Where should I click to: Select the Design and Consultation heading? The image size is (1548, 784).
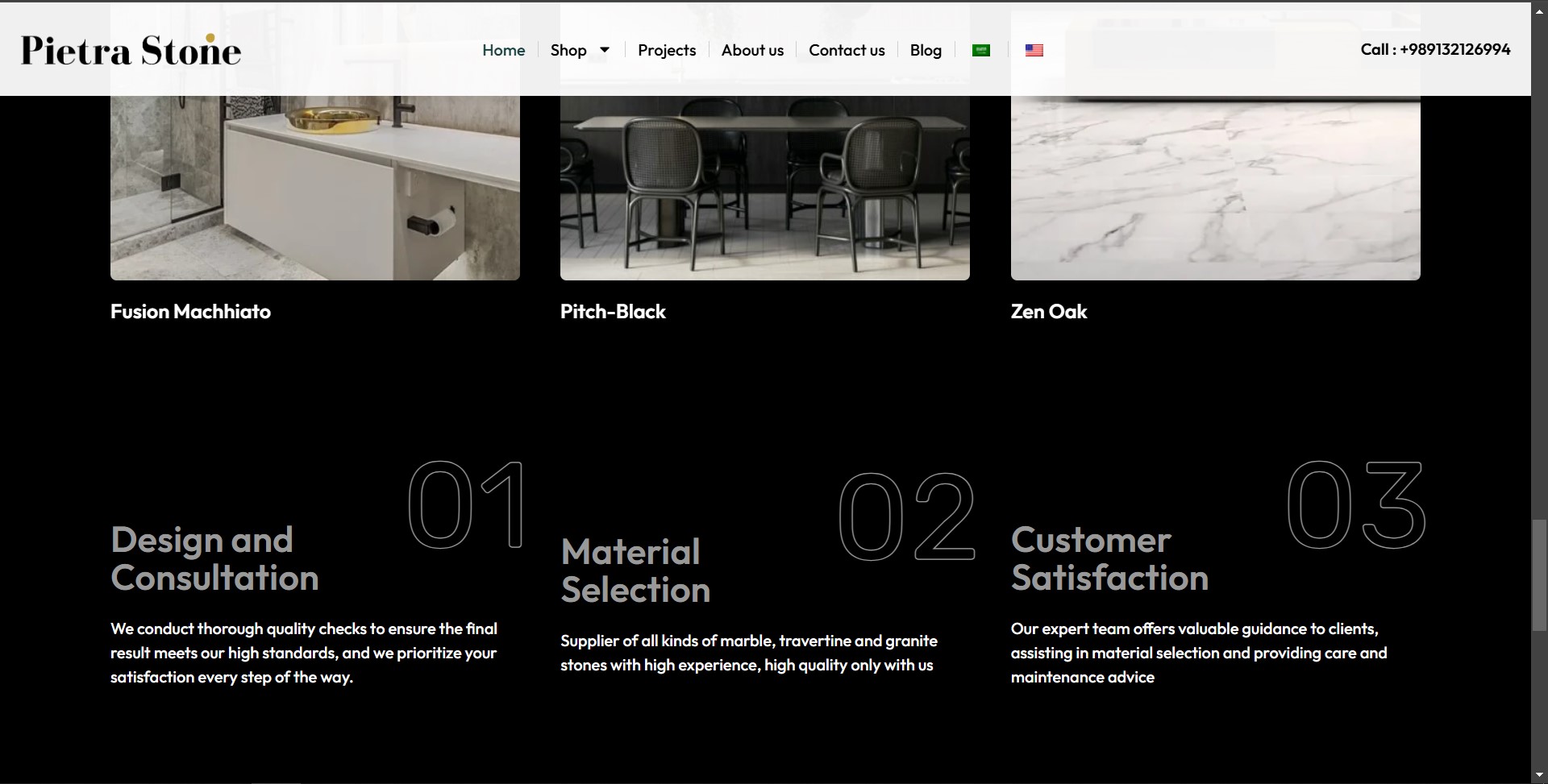tap(214, 558)
